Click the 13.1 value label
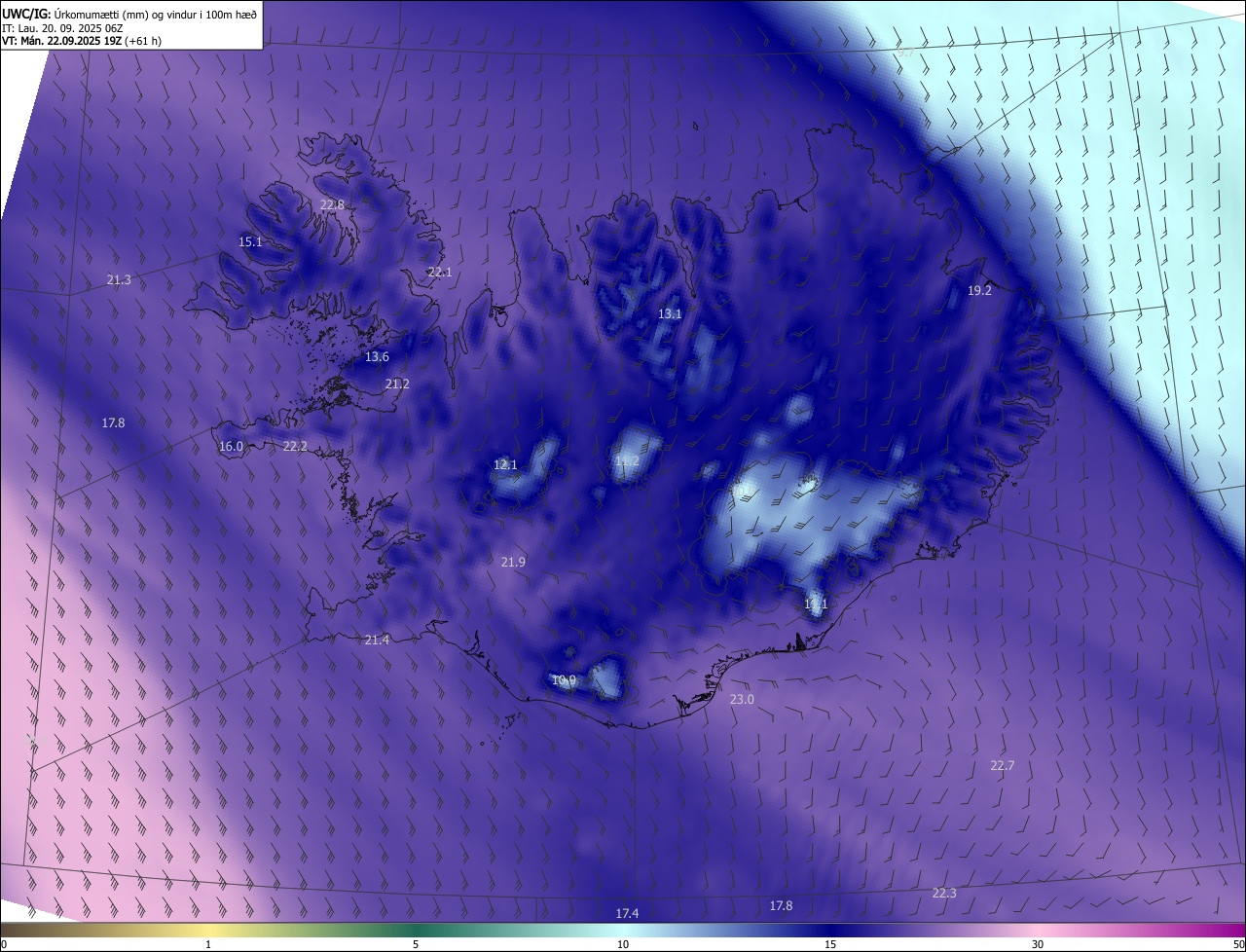Viewport: 1246px width, 952px height. pos(670,314)
